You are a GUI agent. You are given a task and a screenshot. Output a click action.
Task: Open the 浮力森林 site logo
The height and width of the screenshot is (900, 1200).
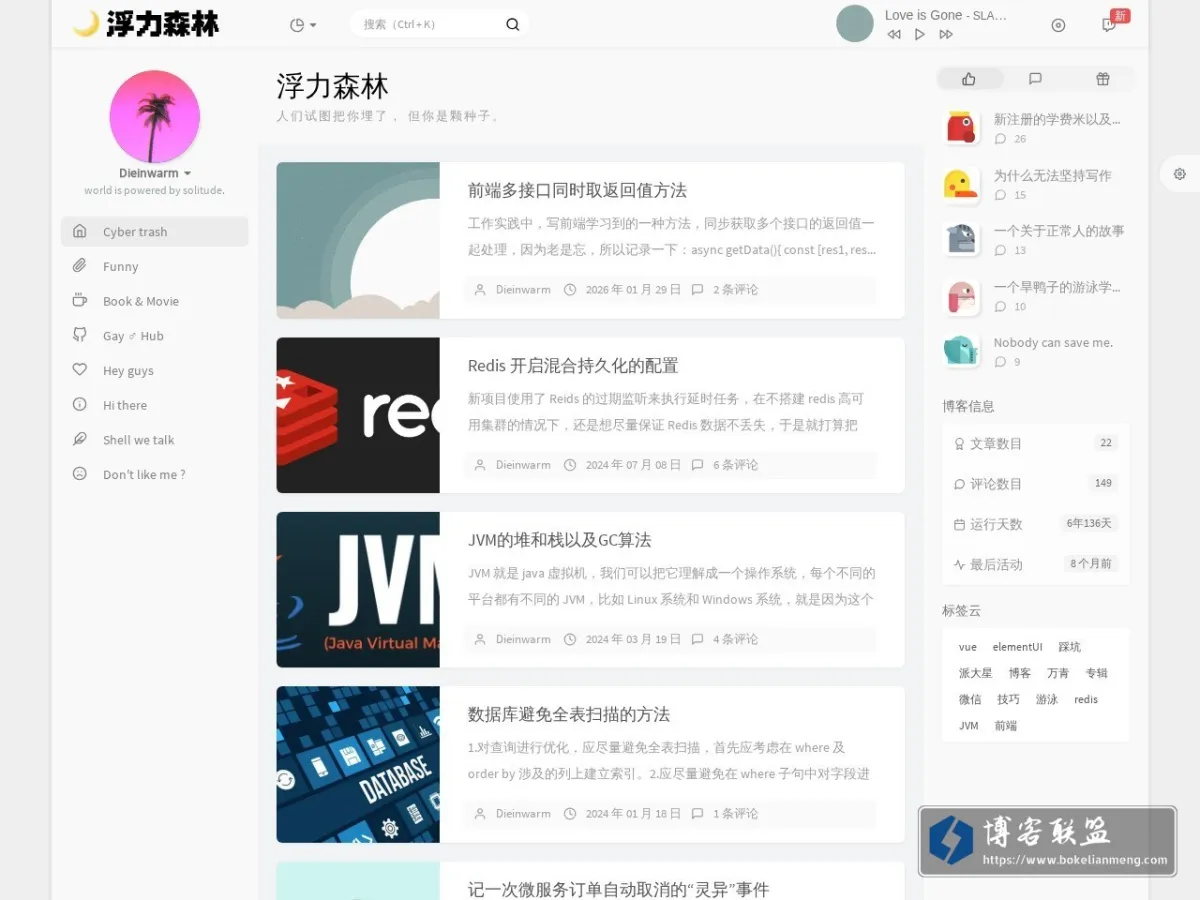click(146, 24)
